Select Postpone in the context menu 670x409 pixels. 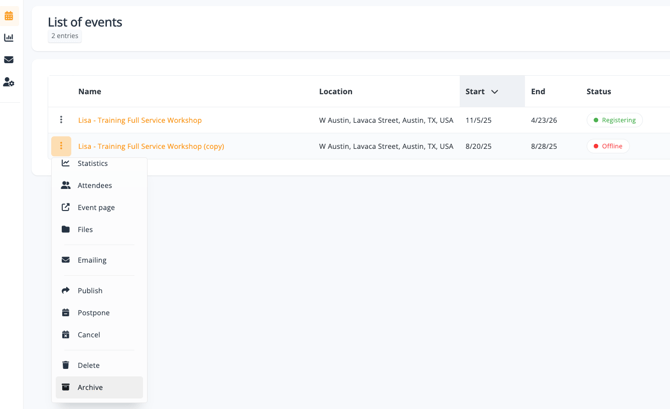[x=93, y=313]
